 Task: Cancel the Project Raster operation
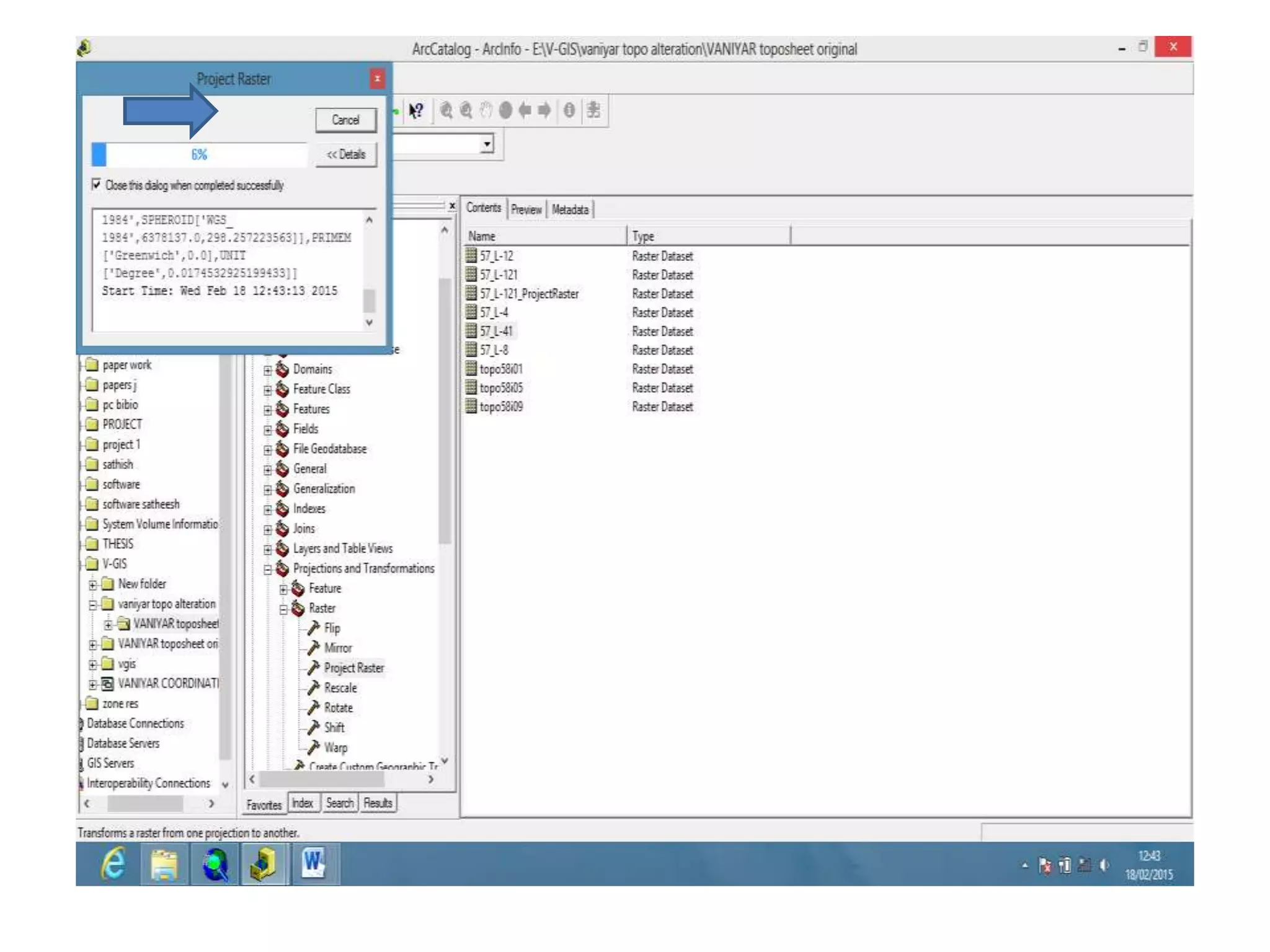coord(345,120)
